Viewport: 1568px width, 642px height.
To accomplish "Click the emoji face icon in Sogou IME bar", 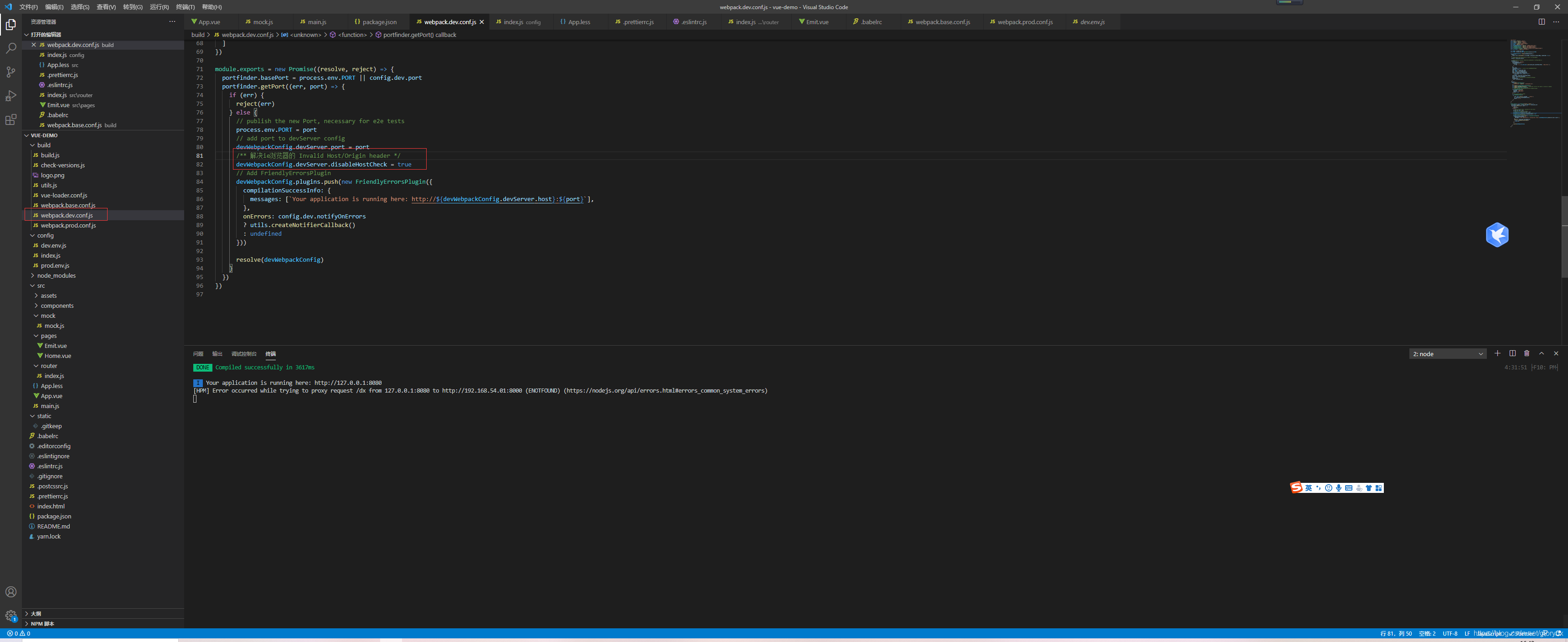I will (x=1329, y=488).
